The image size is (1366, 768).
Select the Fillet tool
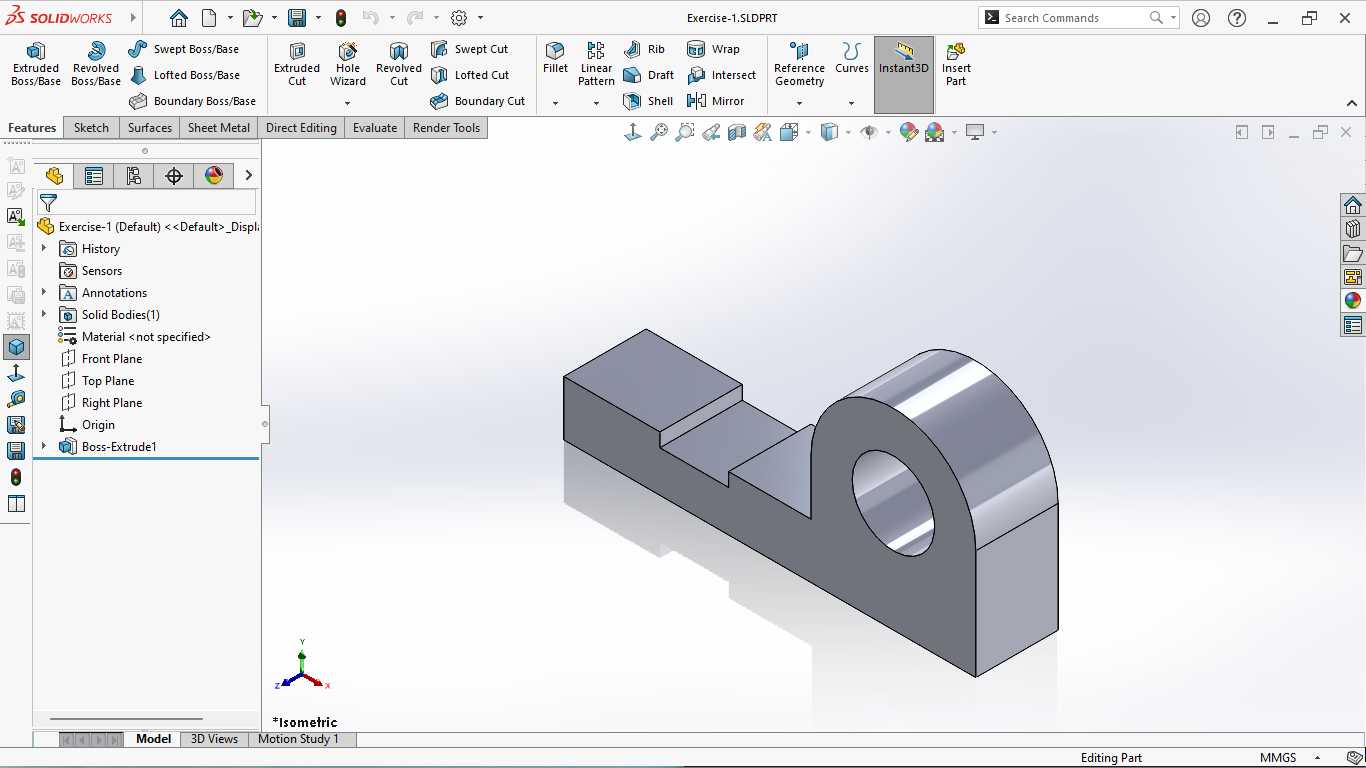point(555,58)
